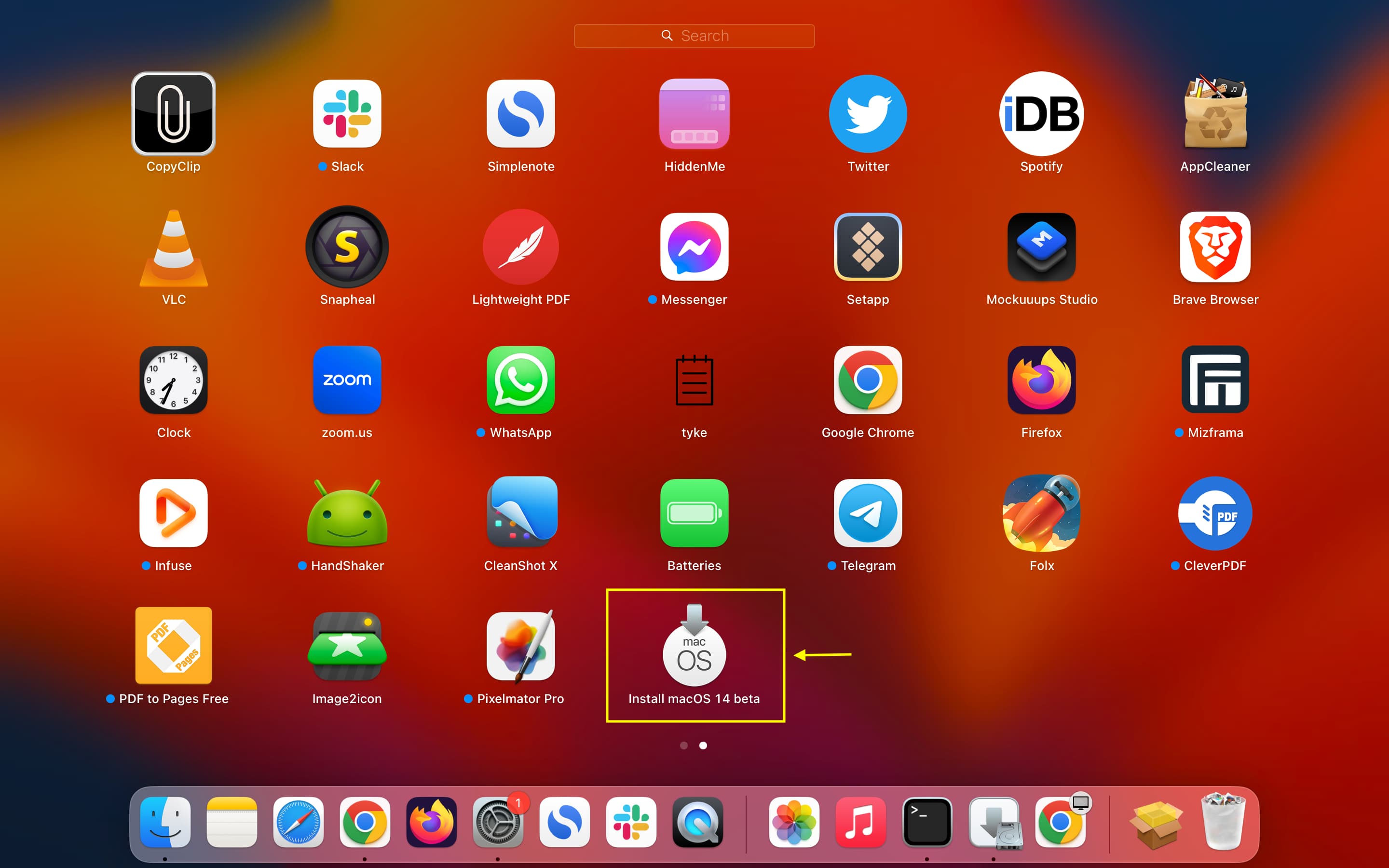Click Chrome icon with display badge in Dock
The height and width of the screenshot is (868, 1389).
click(1061, 822)
